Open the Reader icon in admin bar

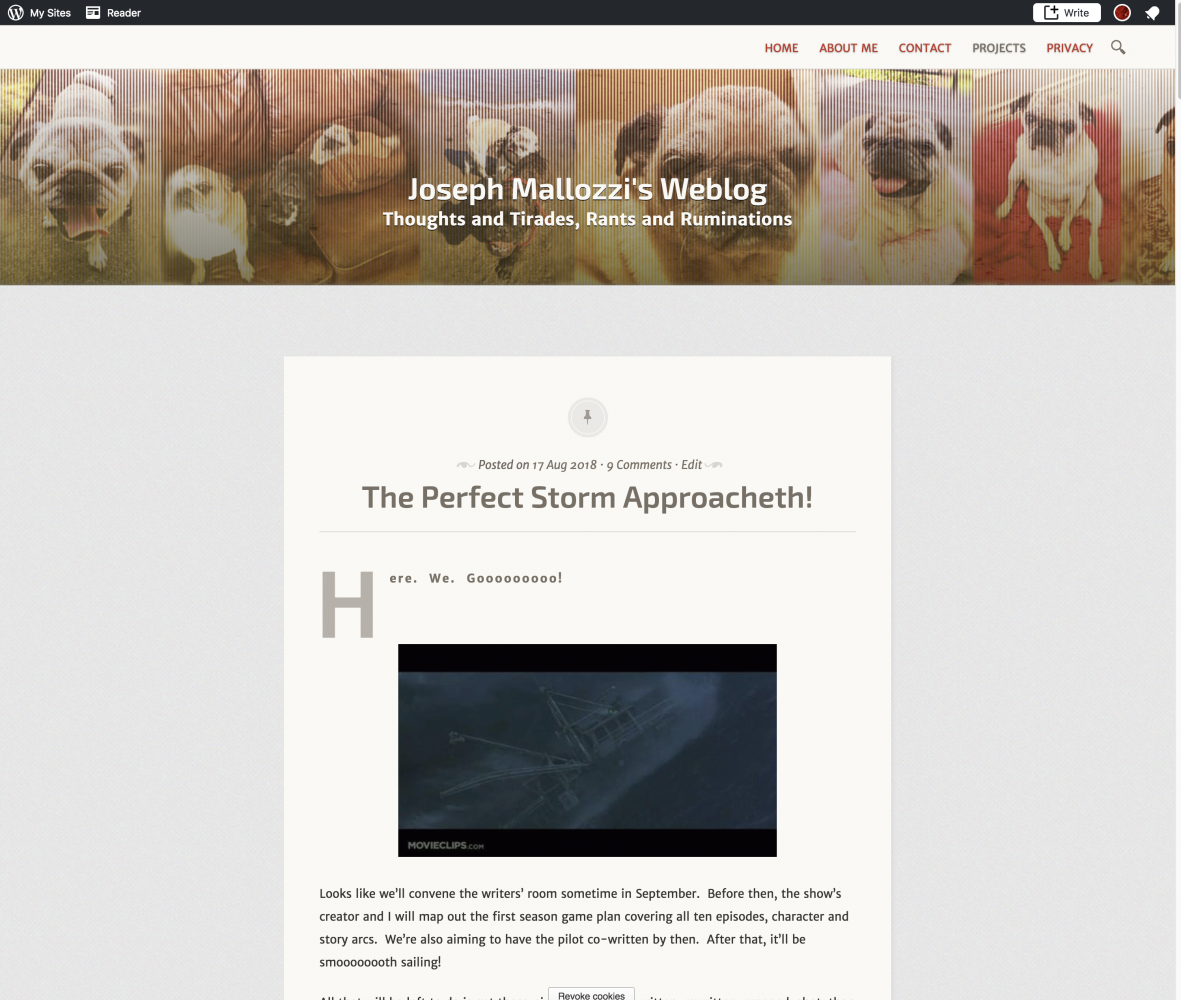pos(93,13)
